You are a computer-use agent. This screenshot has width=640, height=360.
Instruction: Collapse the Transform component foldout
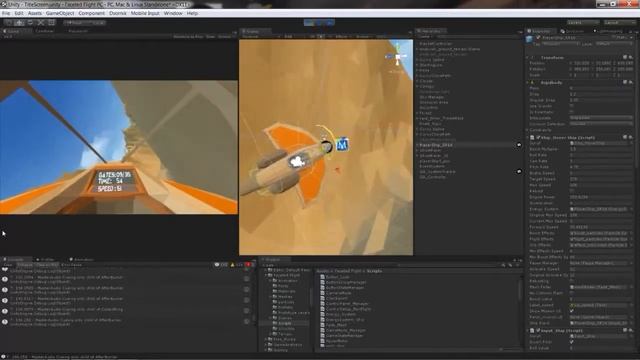528,58
